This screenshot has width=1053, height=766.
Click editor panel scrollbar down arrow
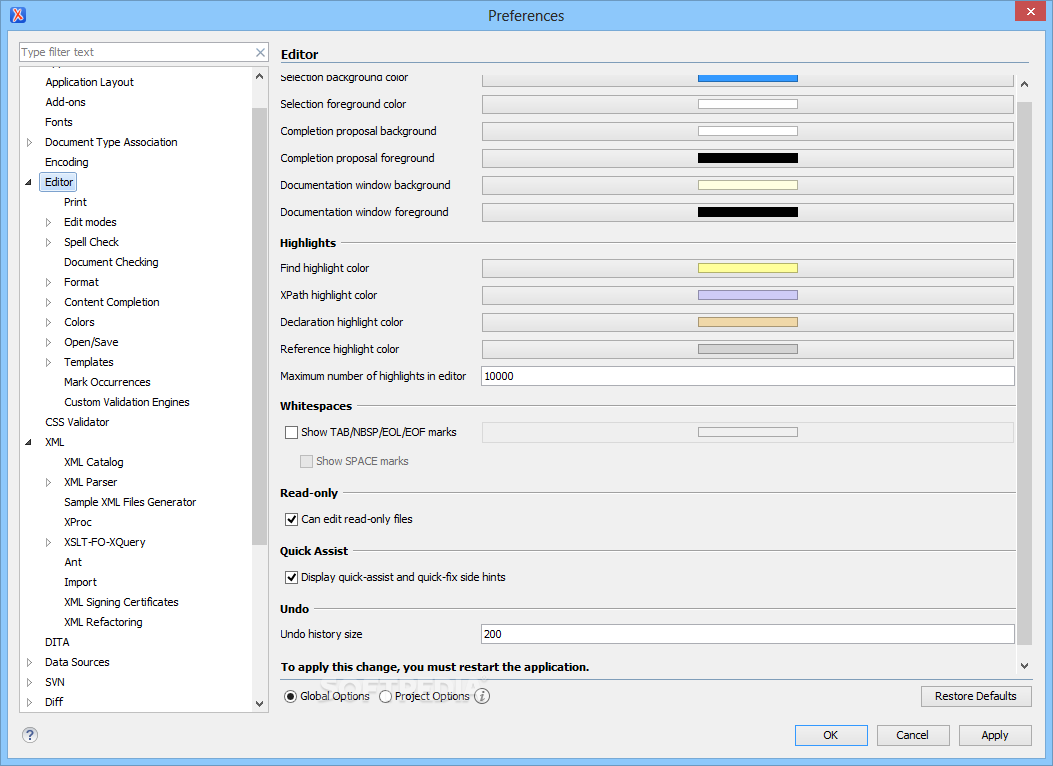click(x=1024, y=666)
